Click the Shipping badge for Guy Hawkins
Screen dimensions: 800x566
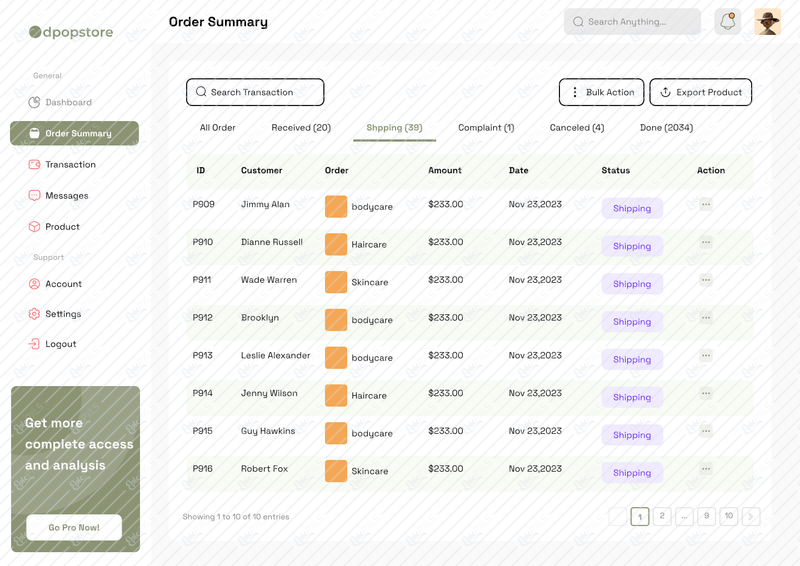coord(632,435)
